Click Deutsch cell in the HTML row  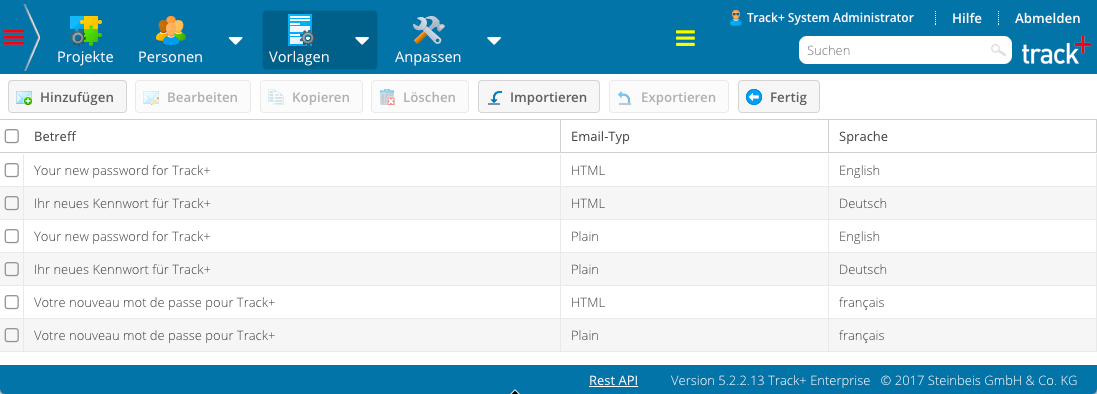pos(863,204)
